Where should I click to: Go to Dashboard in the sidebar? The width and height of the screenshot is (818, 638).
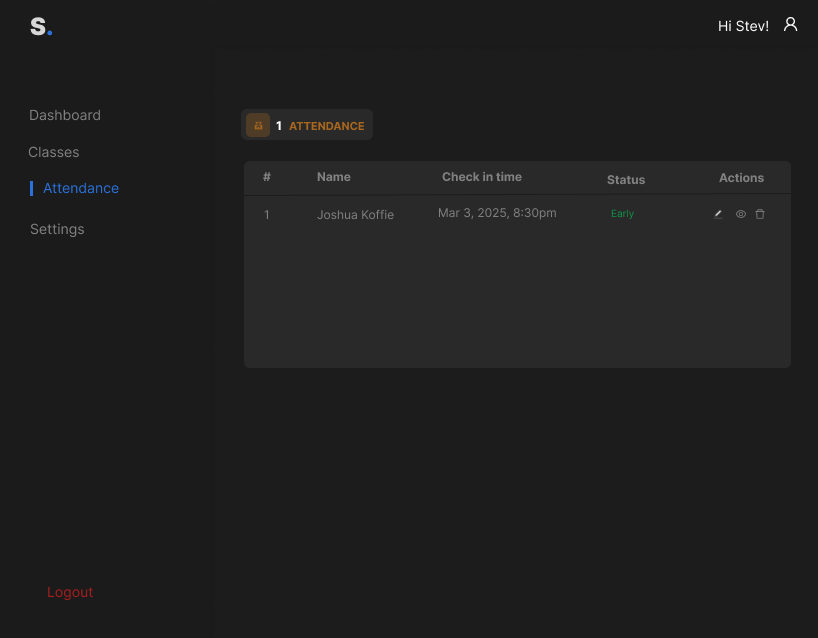tap(65, 115)
